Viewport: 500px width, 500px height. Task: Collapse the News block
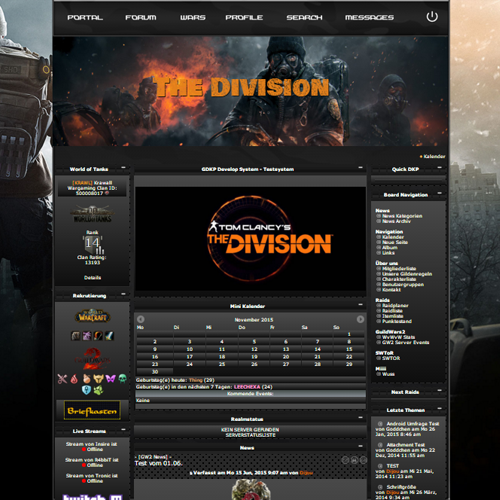pos(360,446)
